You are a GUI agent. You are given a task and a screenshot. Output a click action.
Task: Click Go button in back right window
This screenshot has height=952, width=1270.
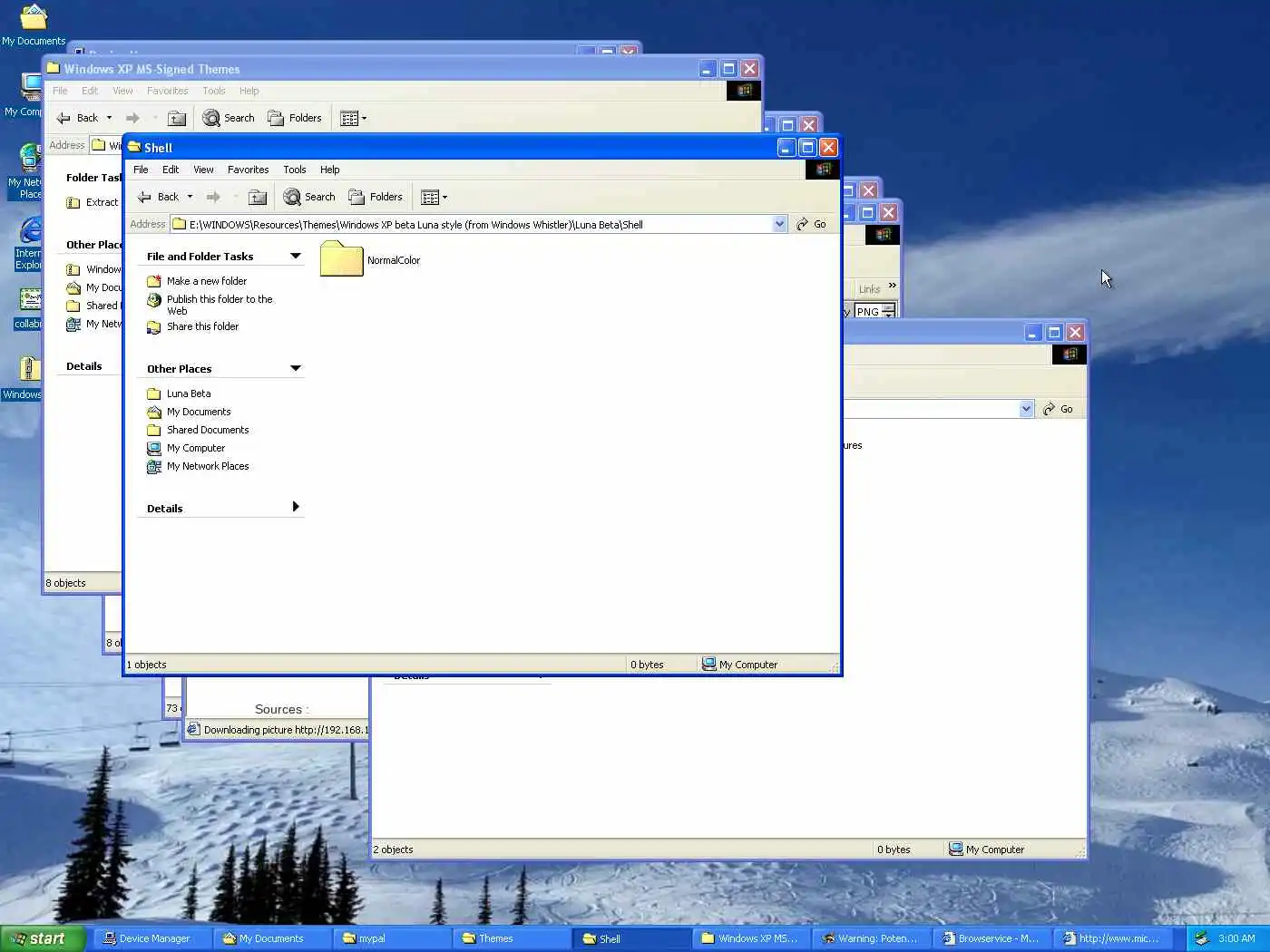click(1059, 409)
